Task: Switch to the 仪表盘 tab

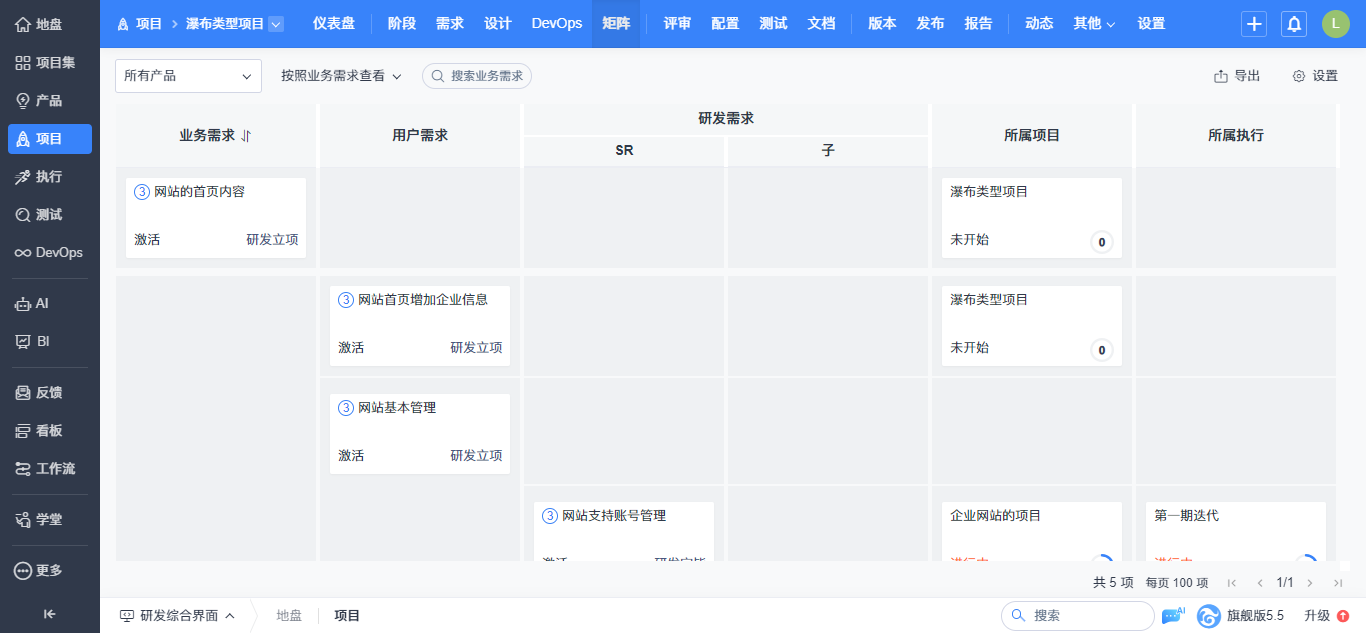Action: (x=334, y=24)
